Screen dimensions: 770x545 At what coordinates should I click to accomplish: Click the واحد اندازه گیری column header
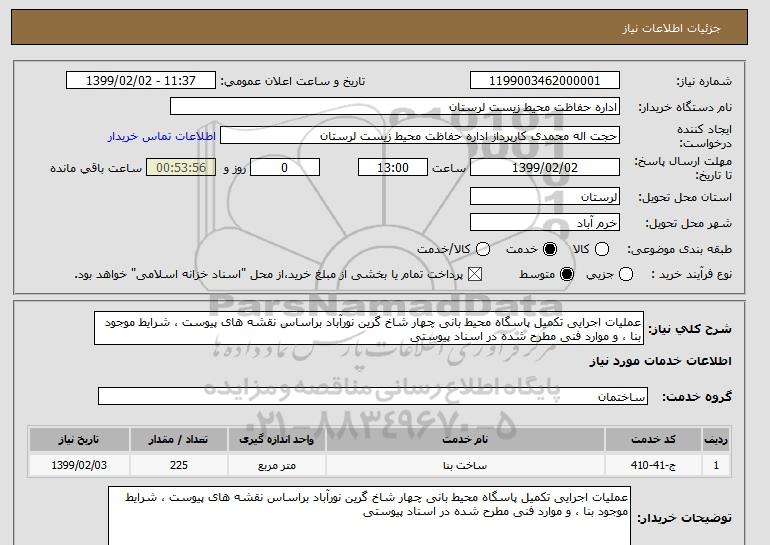point(276,439)
